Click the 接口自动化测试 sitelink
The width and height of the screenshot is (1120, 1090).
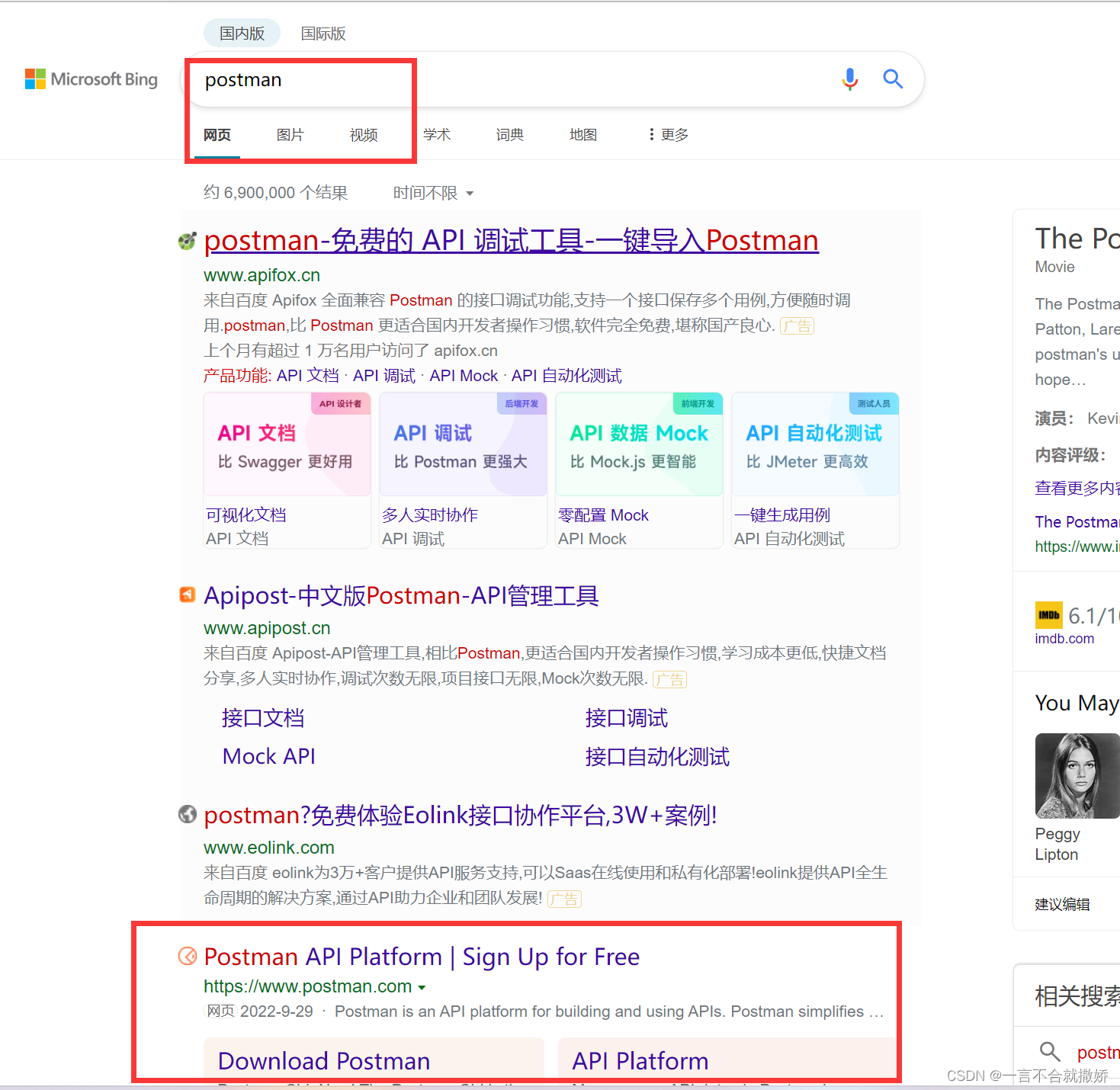tap(657, 757)
